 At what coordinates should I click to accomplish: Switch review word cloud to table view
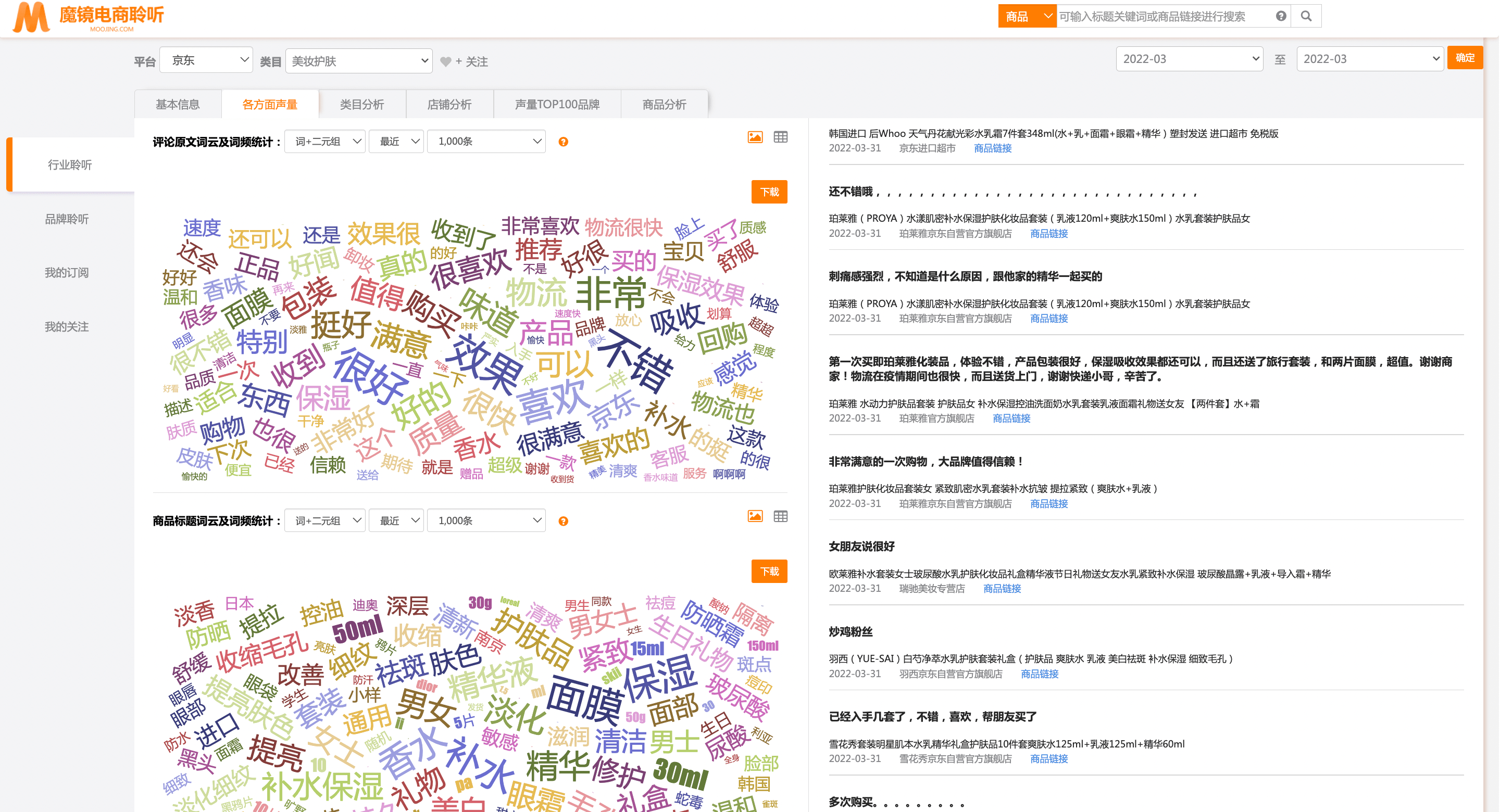click(780, 137)
